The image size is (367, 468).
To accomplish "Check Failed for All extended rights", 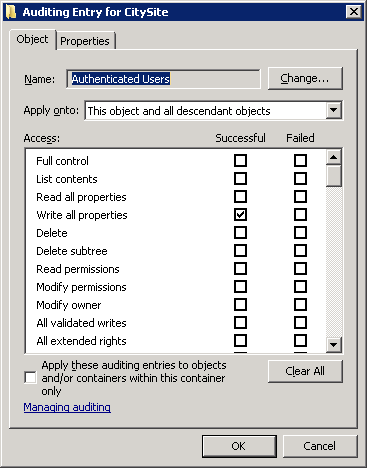I will (x=300, y=341).
